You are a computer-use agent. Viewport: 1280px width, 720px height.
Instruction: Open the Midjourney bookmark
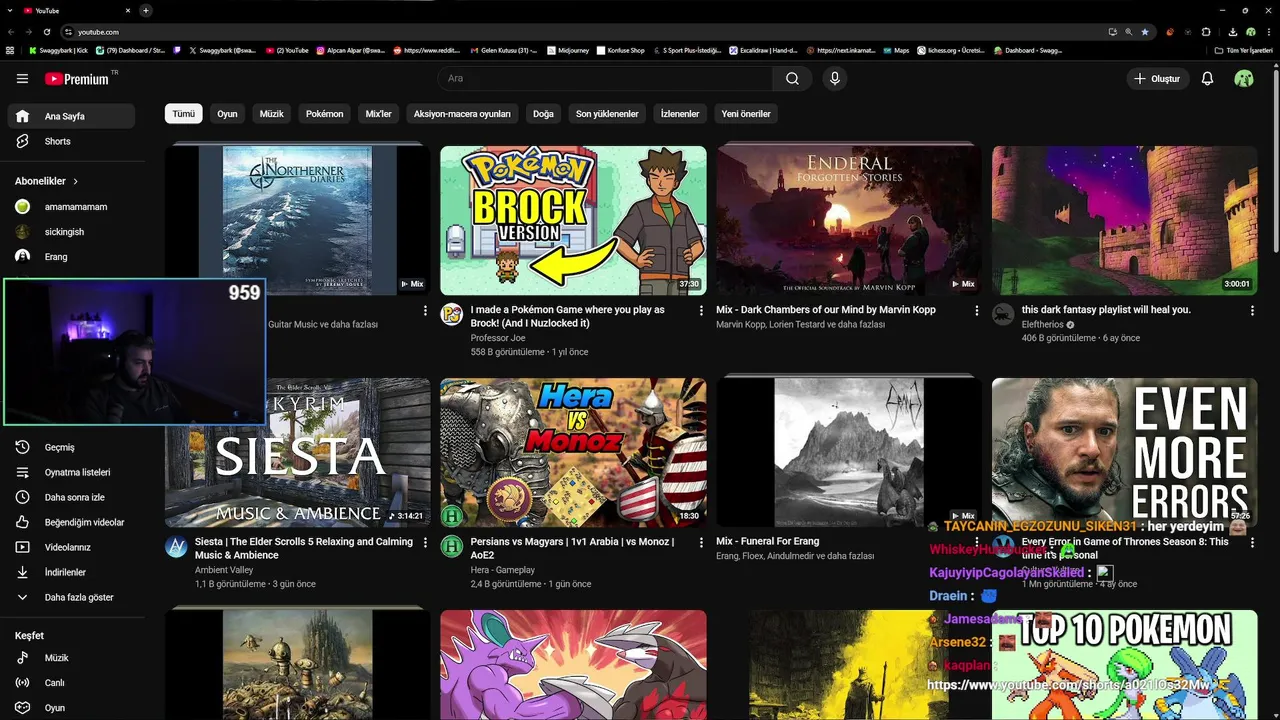568,50
